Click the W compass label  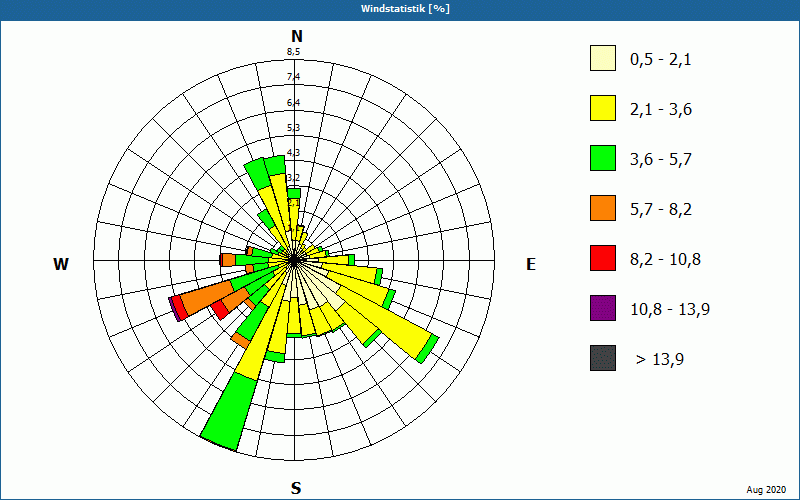click(61, 264)
